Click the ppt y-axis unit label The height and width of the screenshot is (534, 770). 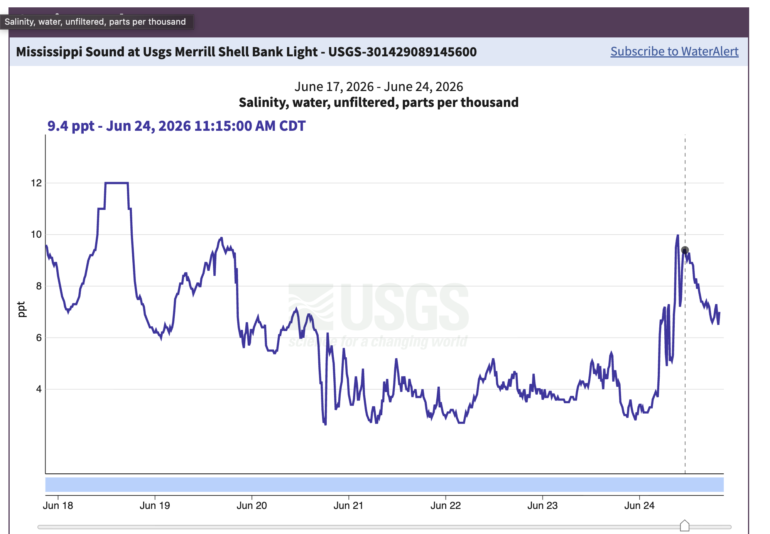click(22, 309)
